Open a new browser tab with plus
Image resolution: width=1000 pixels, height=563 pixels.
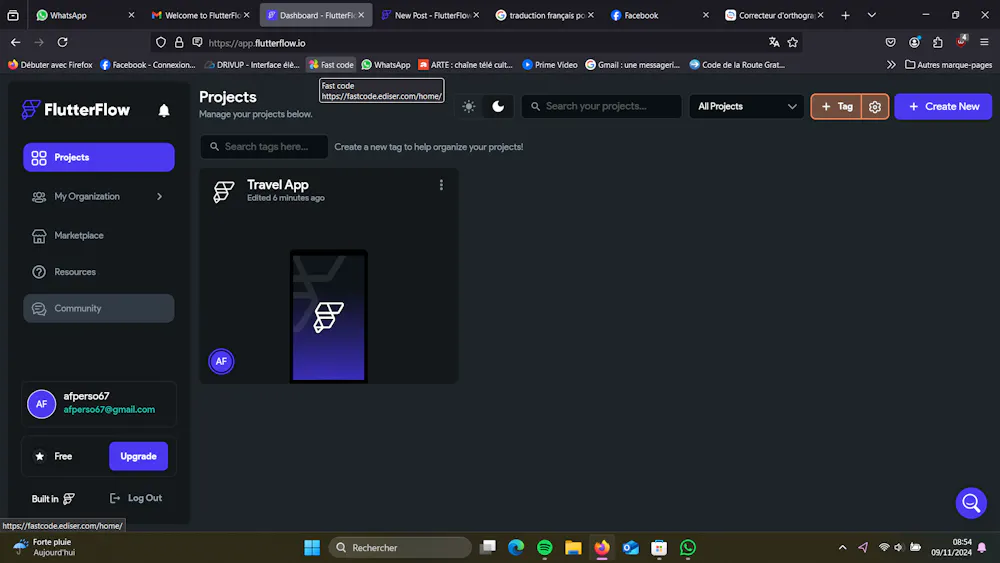845,15
